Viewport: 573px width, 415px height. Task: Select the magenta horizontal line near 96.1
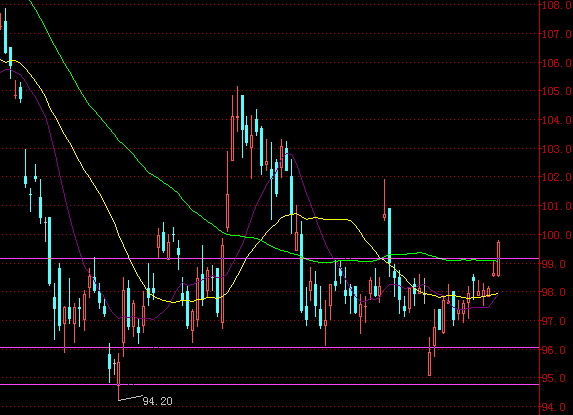click(x=269, y=347)
